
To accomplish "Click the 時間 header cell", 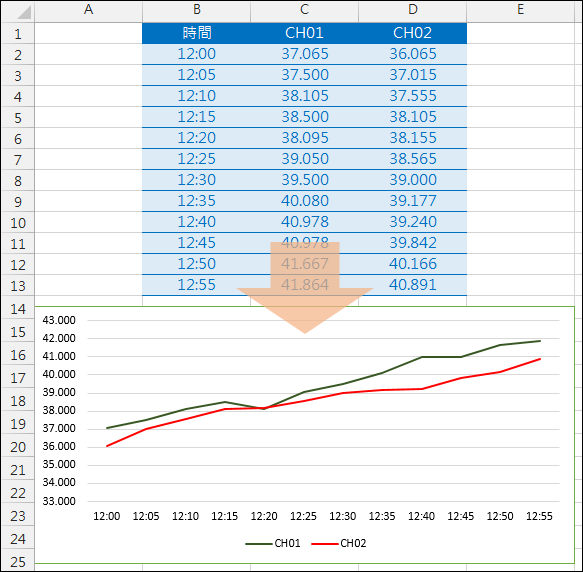I will point(196,33).
